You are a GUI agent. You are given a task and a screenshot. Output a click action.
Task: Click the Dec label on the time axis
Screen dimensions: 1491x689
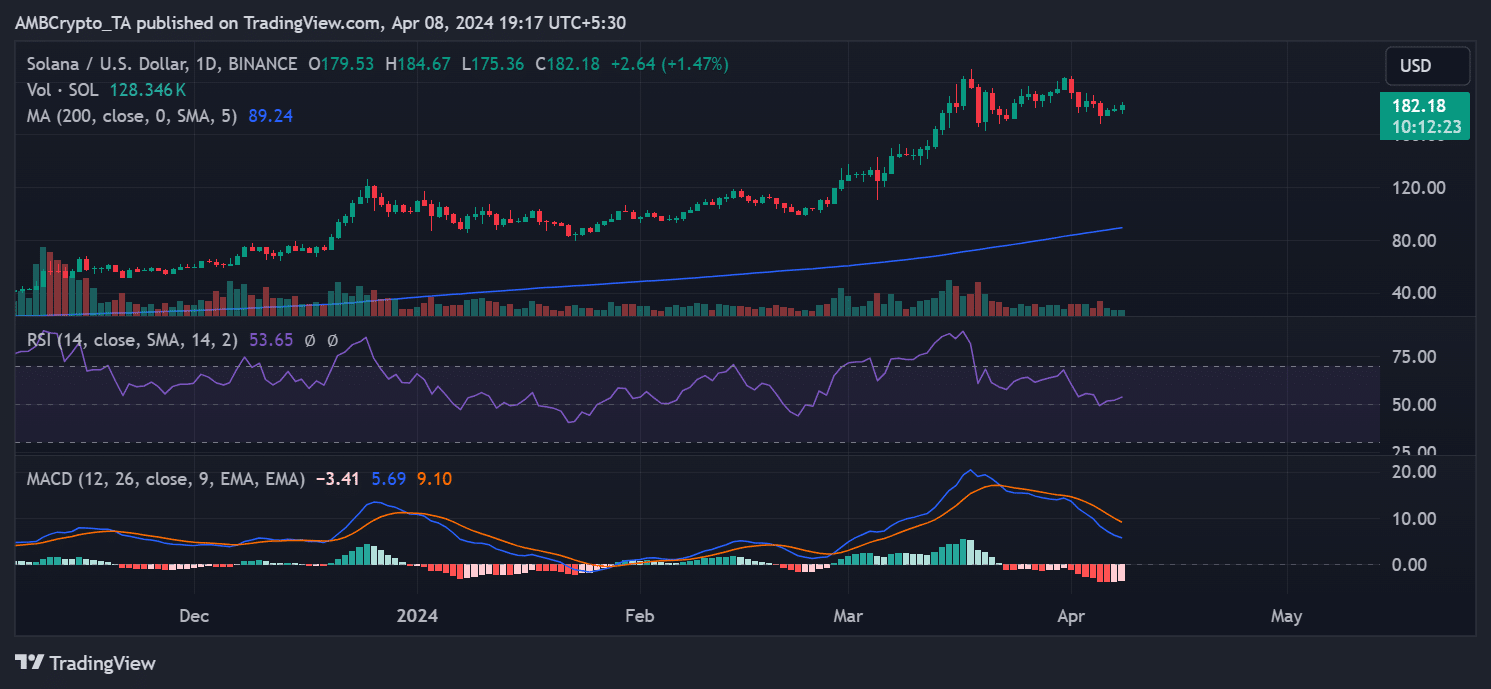(194, 616)
